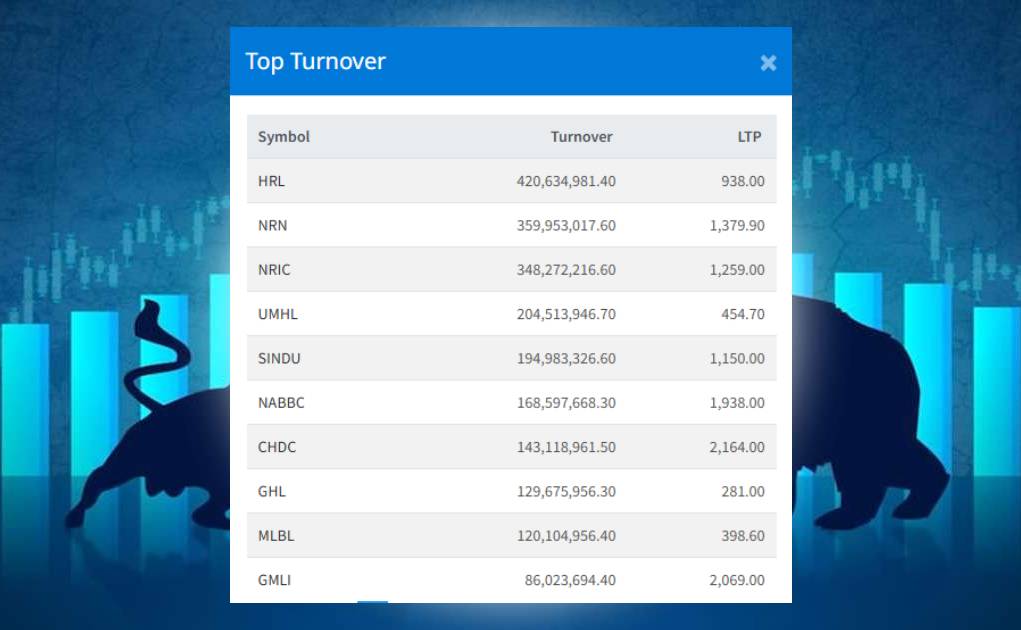Select the NRIC symbol

274,269
